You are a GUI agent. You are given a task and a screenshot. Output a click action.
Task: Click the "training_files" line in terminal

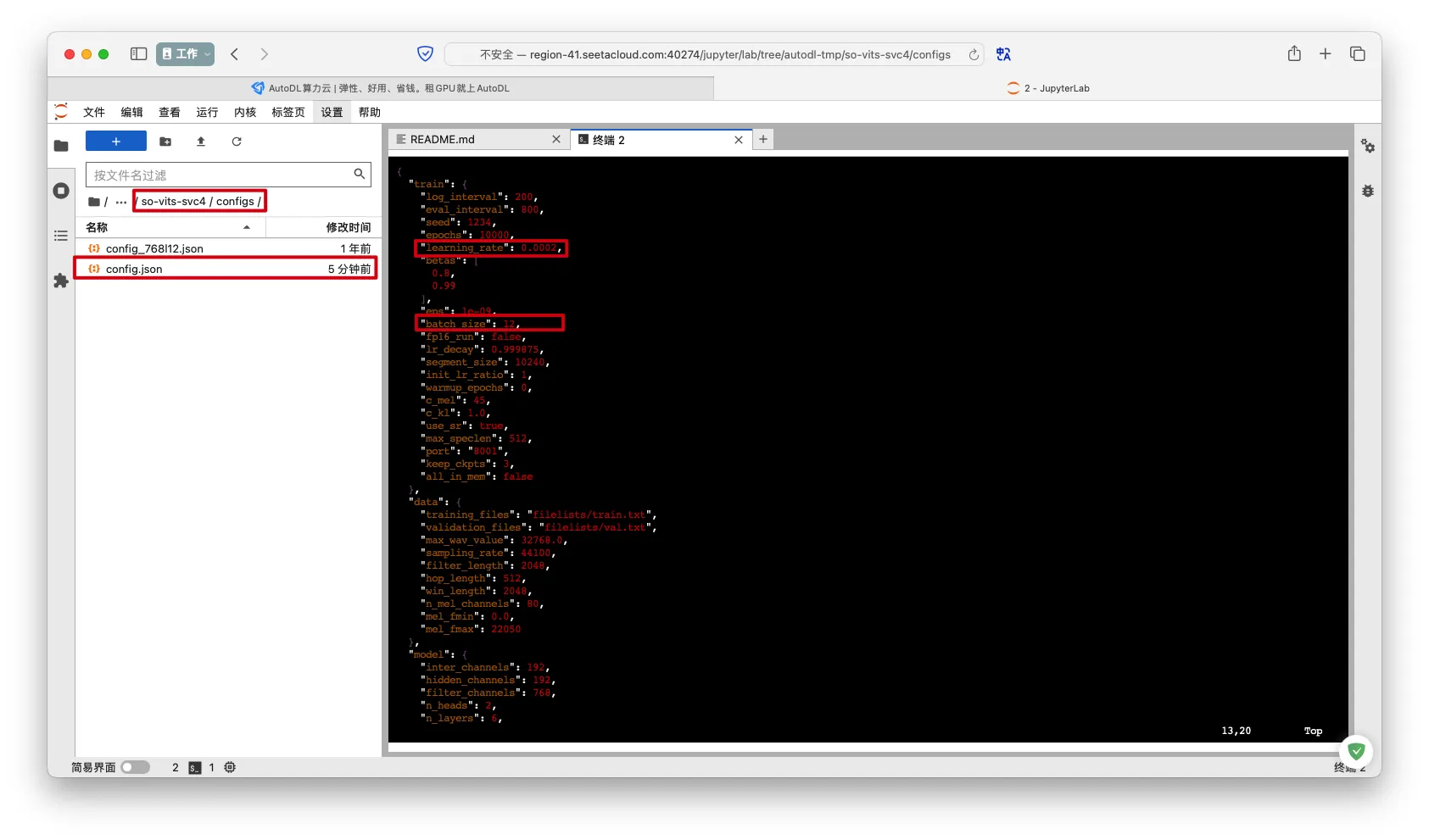(x=539, y=515)
